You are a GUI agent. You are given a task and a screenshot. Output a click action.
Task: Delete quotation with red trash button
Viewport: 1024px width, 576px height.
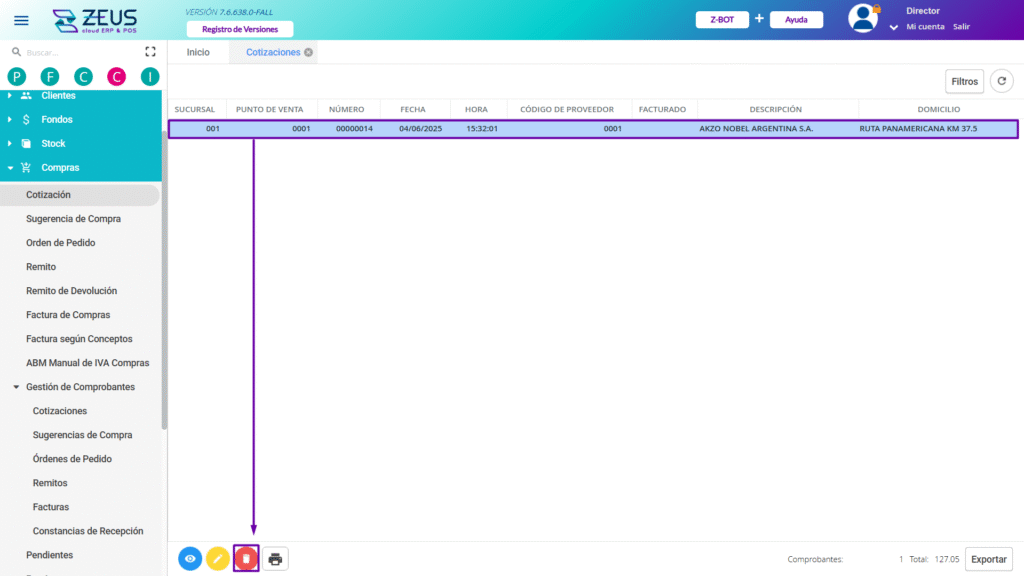click(x=246, y=558)
